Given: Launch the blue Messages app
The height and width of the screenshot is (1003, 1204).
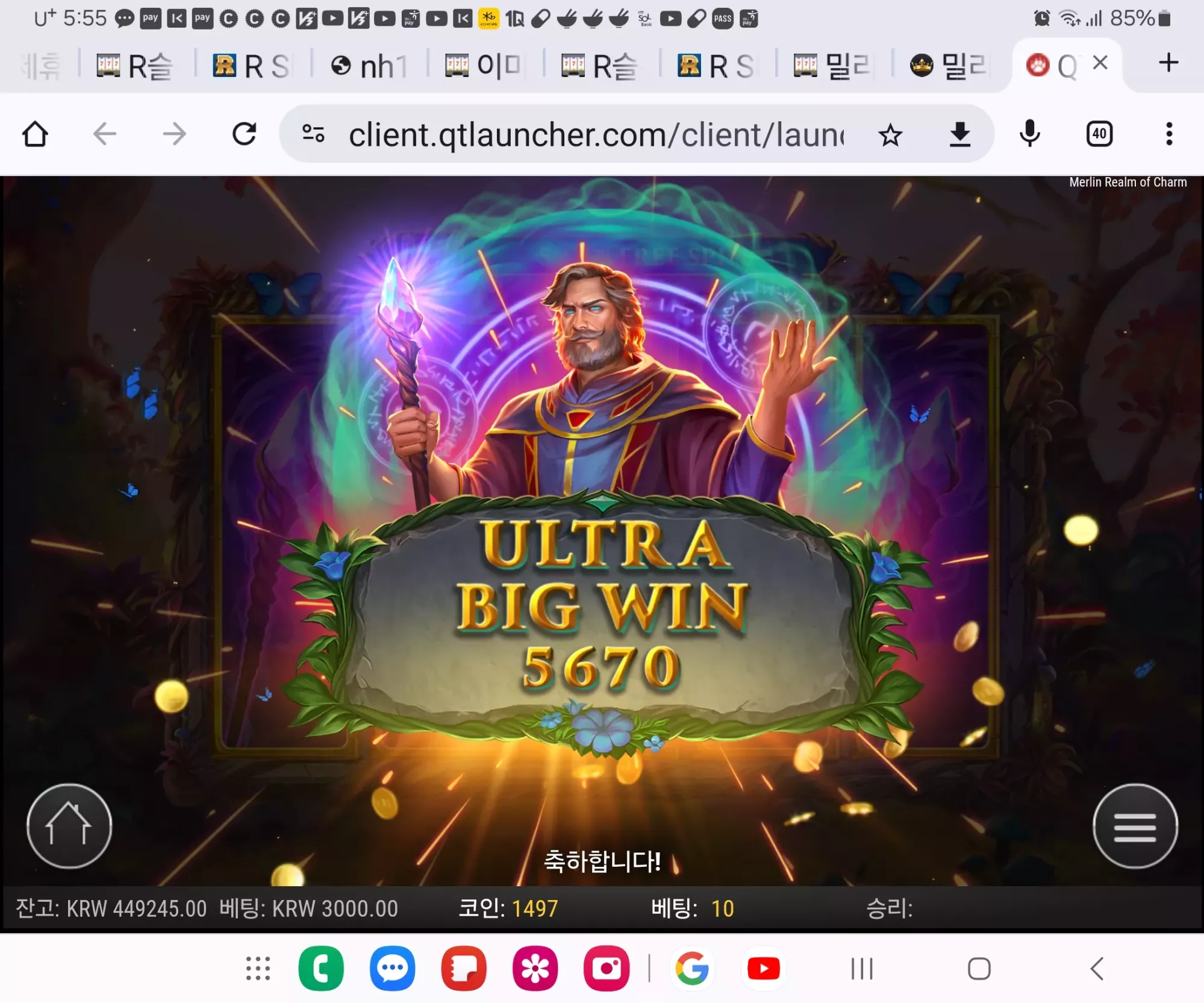Looking at the screenshot, I should coord(393,969).
